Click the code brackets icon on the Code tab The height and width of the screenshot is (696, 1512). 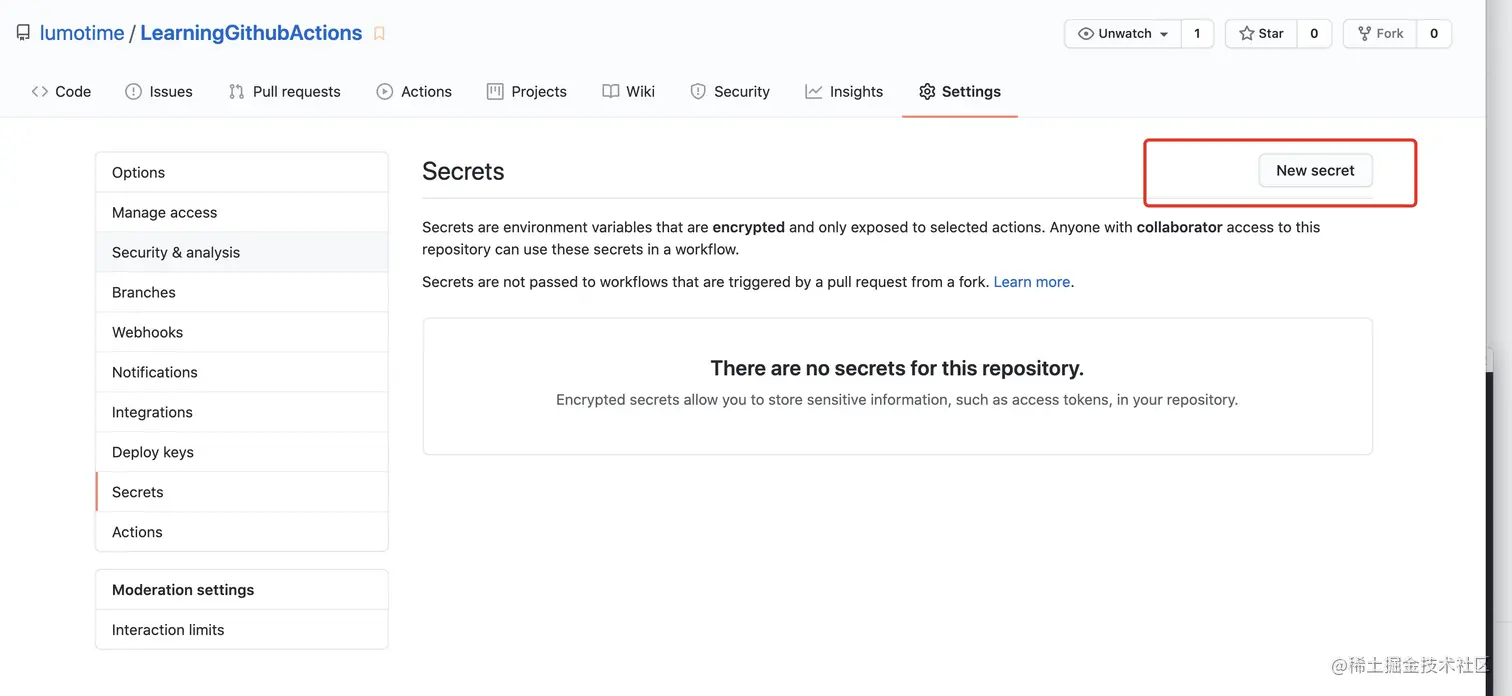point(38,91)
